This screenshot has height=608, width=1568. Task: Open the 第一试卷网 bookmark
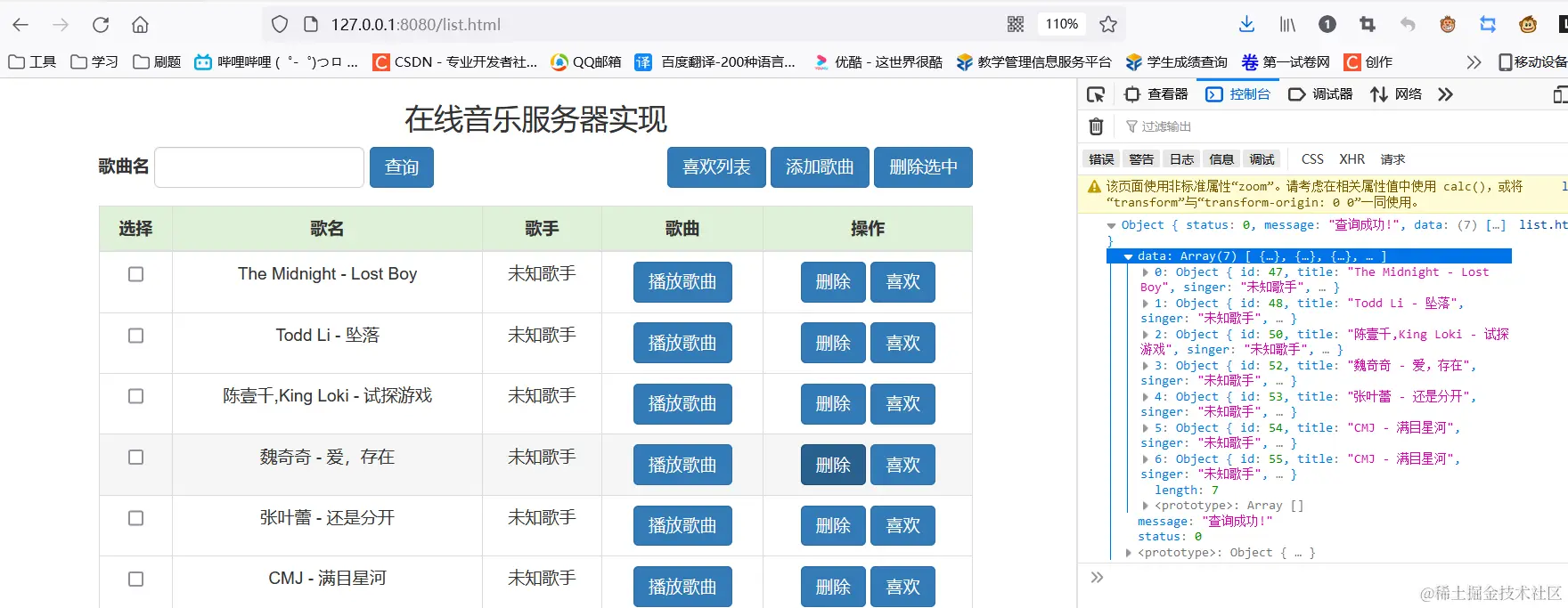coord(1286,62)
